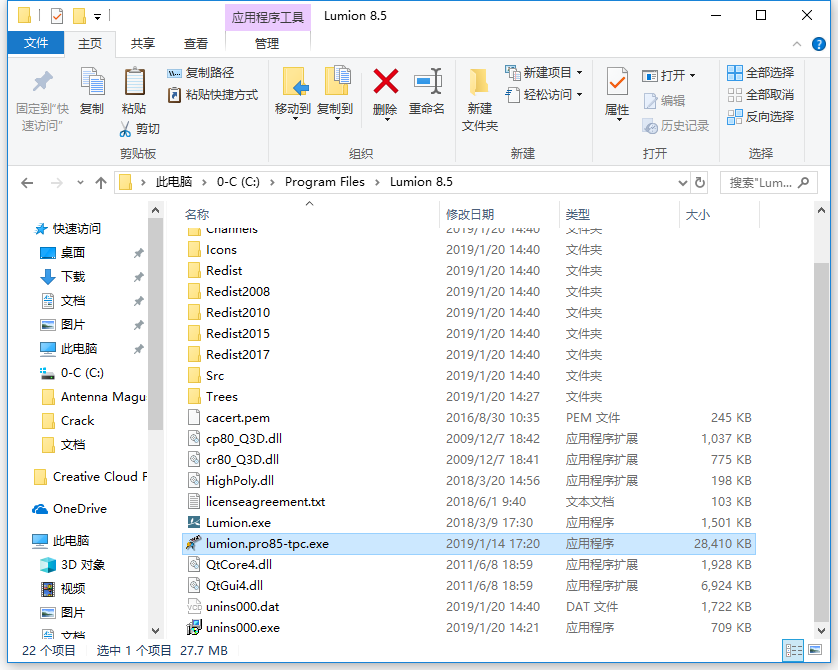Click the New folder icon
The height and width of the screenshot is (670, 838).
point(479,82)
